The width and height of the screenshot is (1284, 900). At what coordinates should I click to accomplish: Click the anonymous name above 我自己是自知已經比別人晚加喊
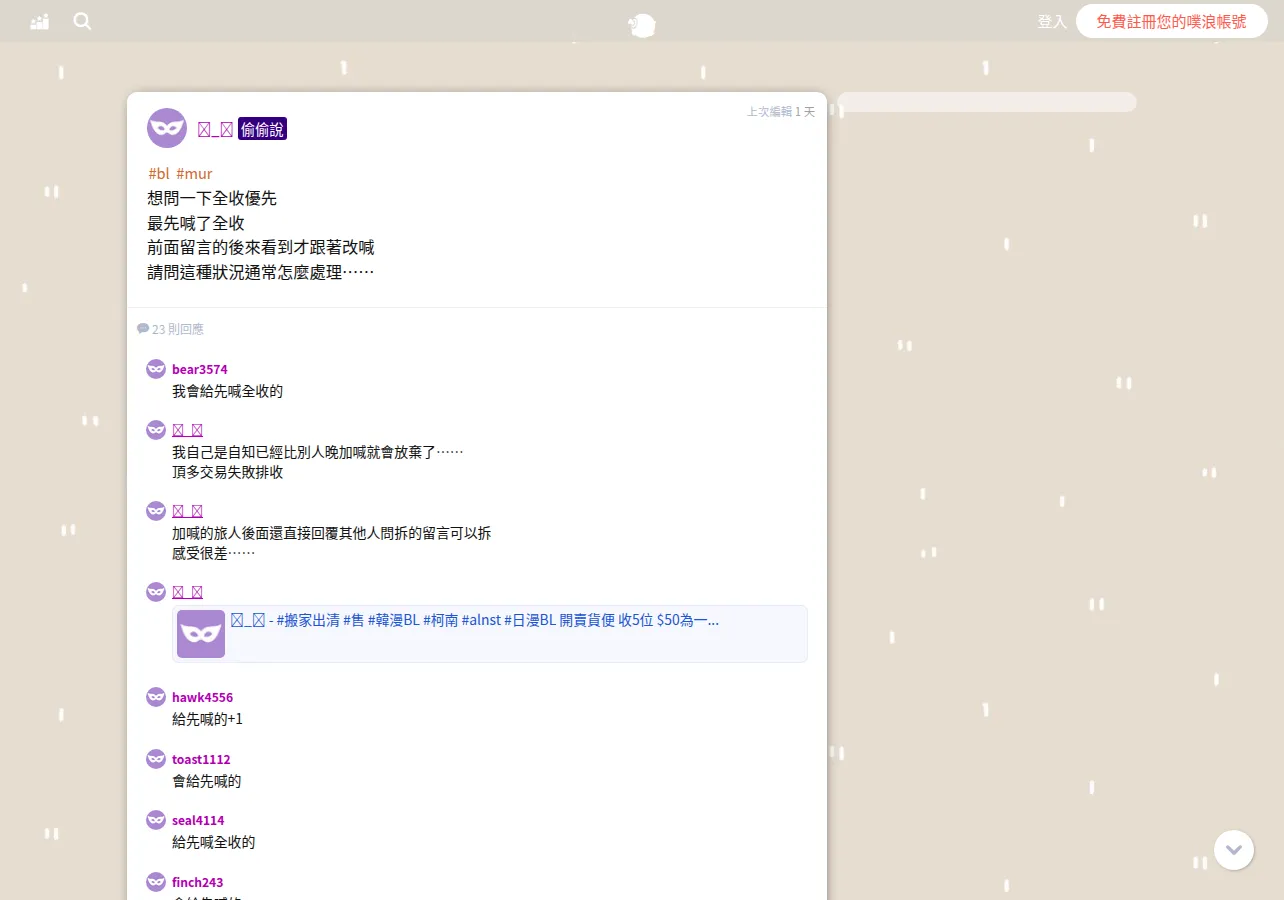tap(188, 430)
